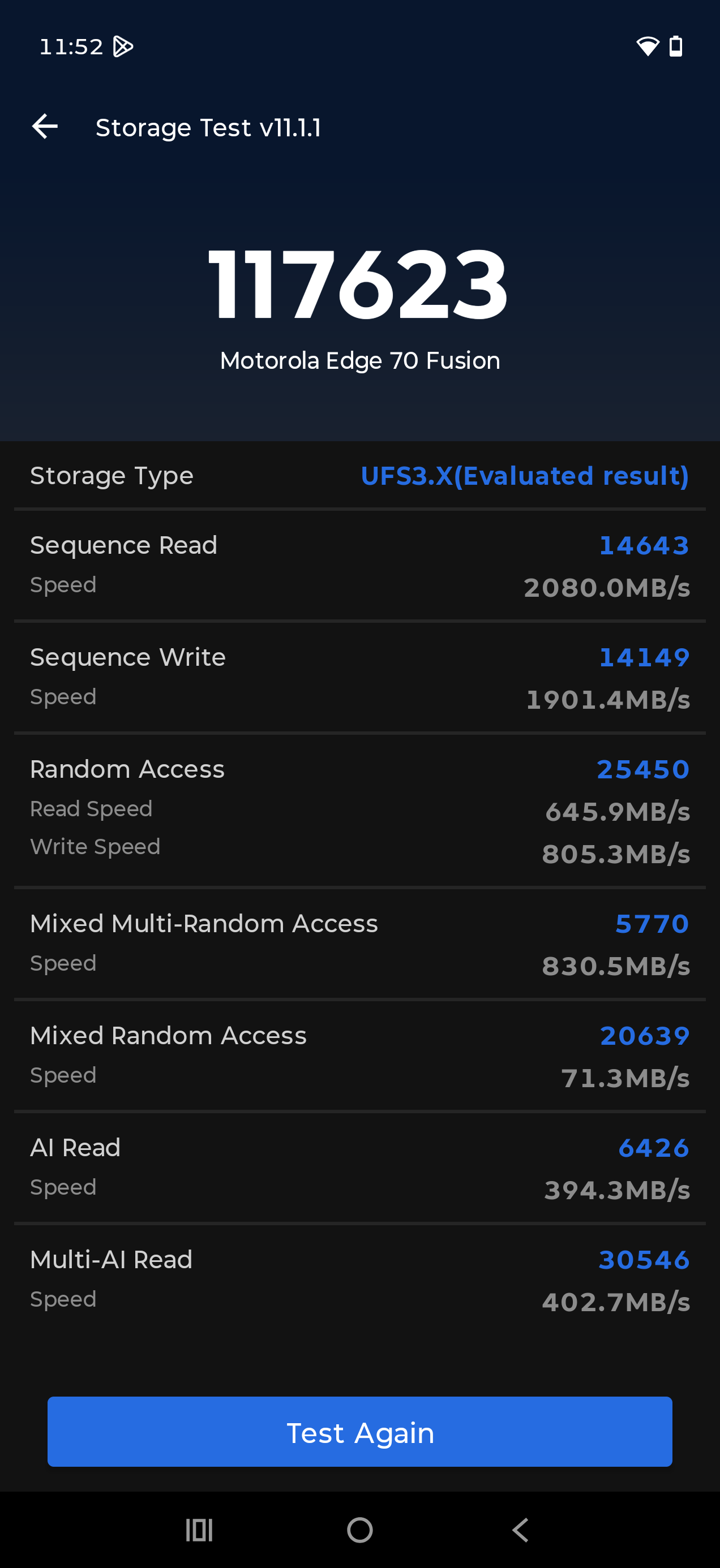Tap the Multi-AI Read row
Viewport: 720px width, 1568px height.
[360, 1279]
